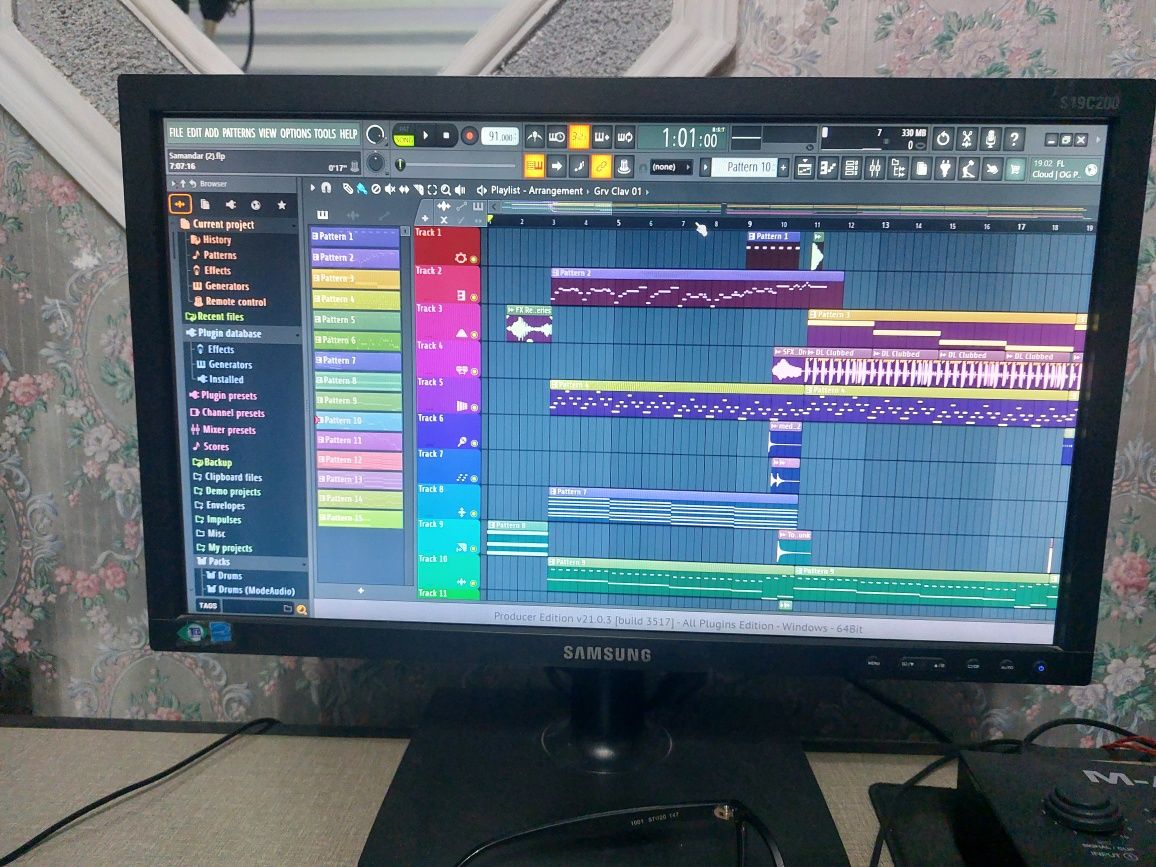1156x867 pixels.
Task: Select Pattern 7 in the pattern picker
Action: pos(356,361)
